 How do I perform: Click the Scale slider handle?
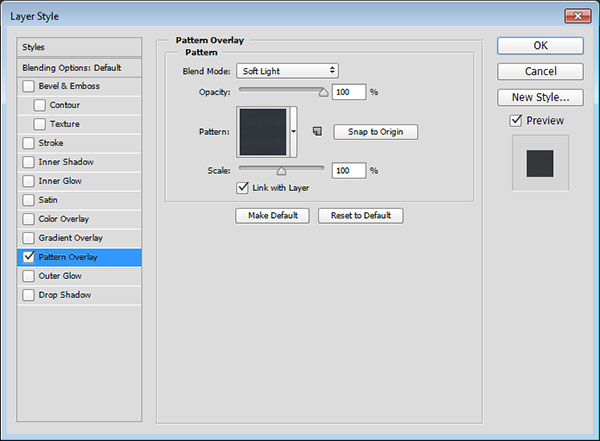coord(281,171)
